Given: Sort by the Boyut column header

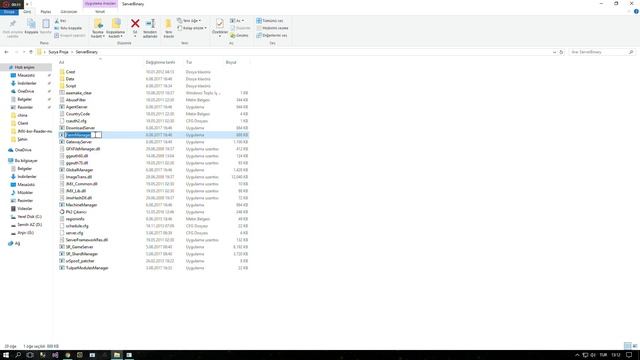Looking at the screenshot, I should [x=231, y=62].
